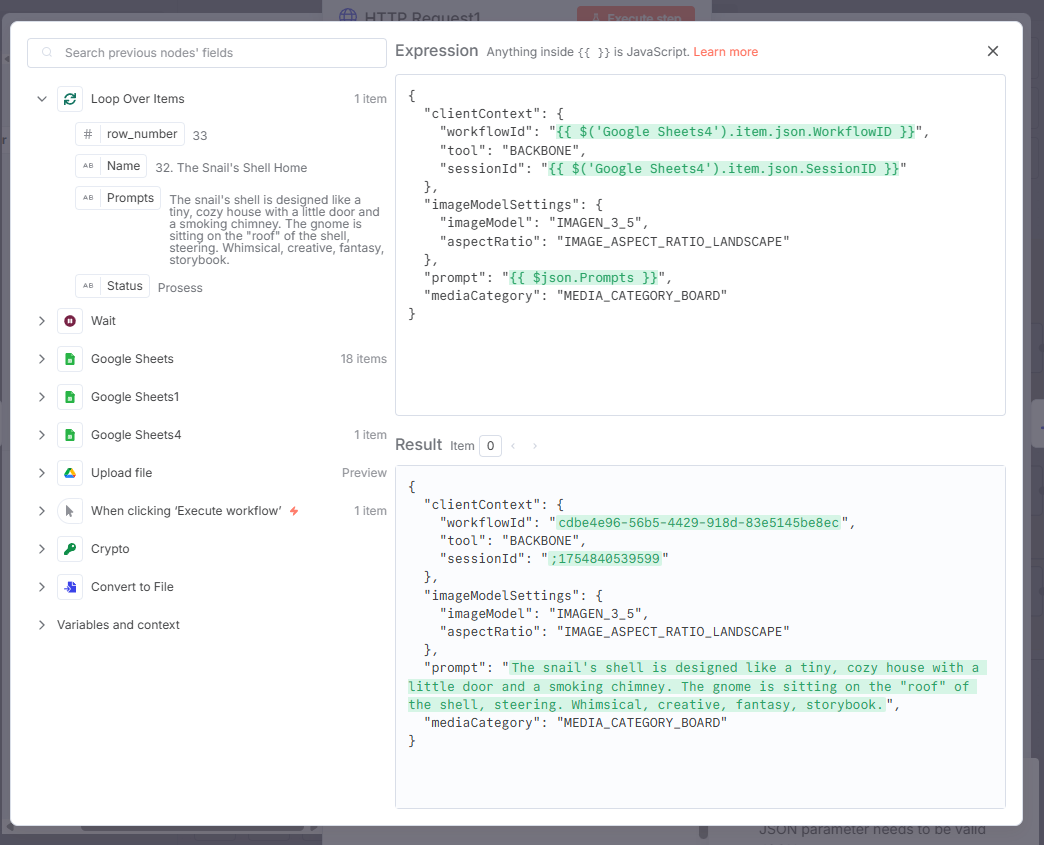Click the Wait node icon
The height and width of the screenshot is (845, 1044).
[x=69, y=321]
